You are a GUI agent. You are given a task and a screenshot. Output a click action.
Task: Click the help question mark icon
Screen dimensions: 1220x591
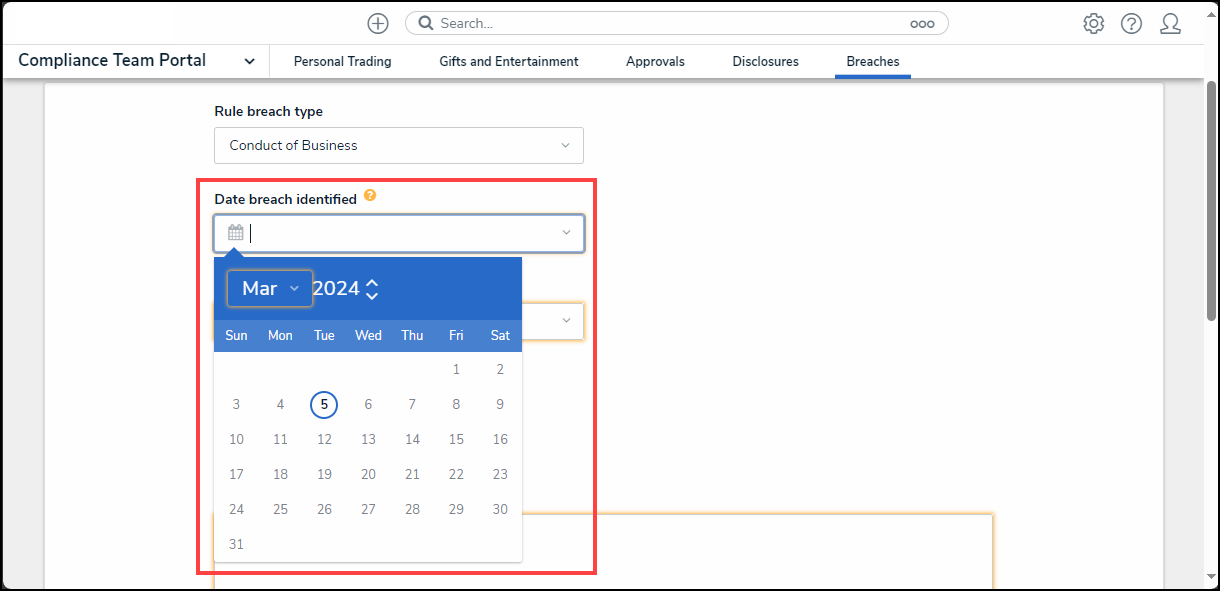[1131, 24]
